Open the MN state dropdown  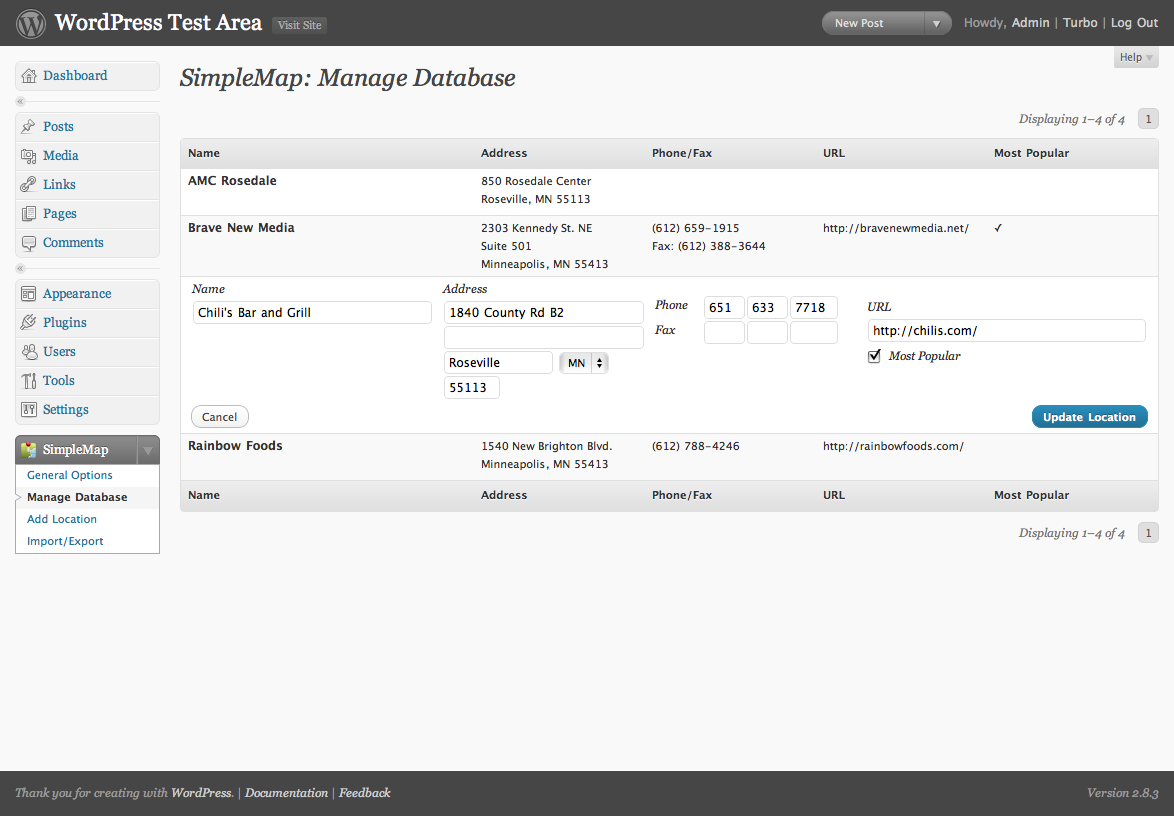tap(584, 363)
